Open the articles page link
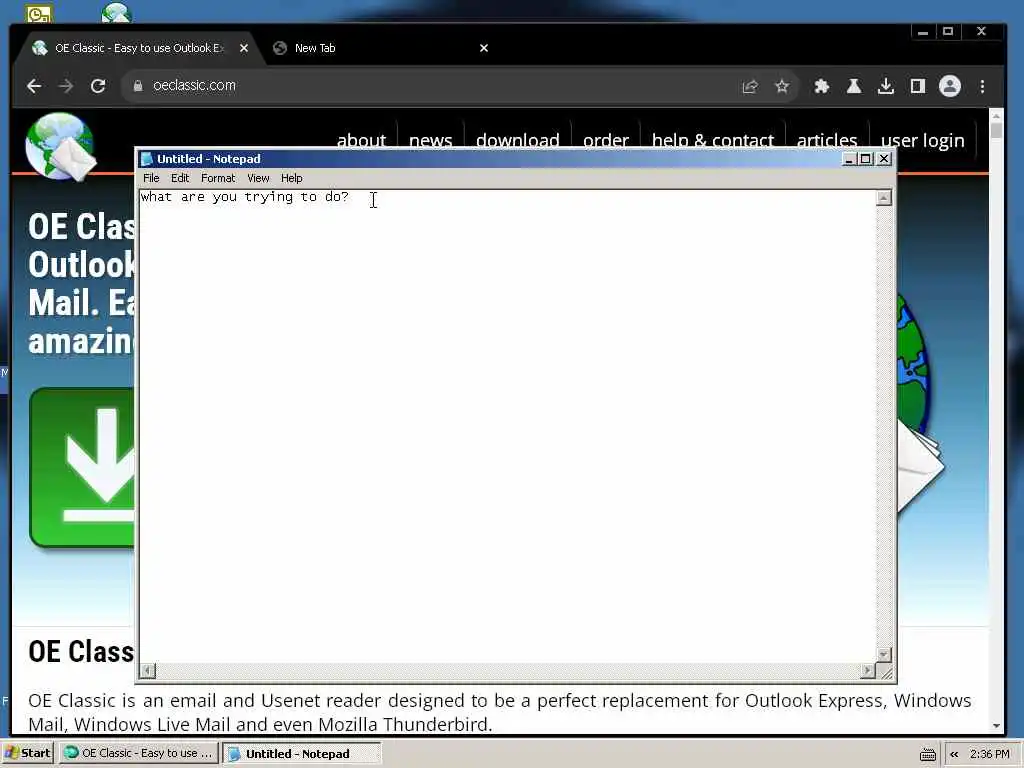 [827, 140]
